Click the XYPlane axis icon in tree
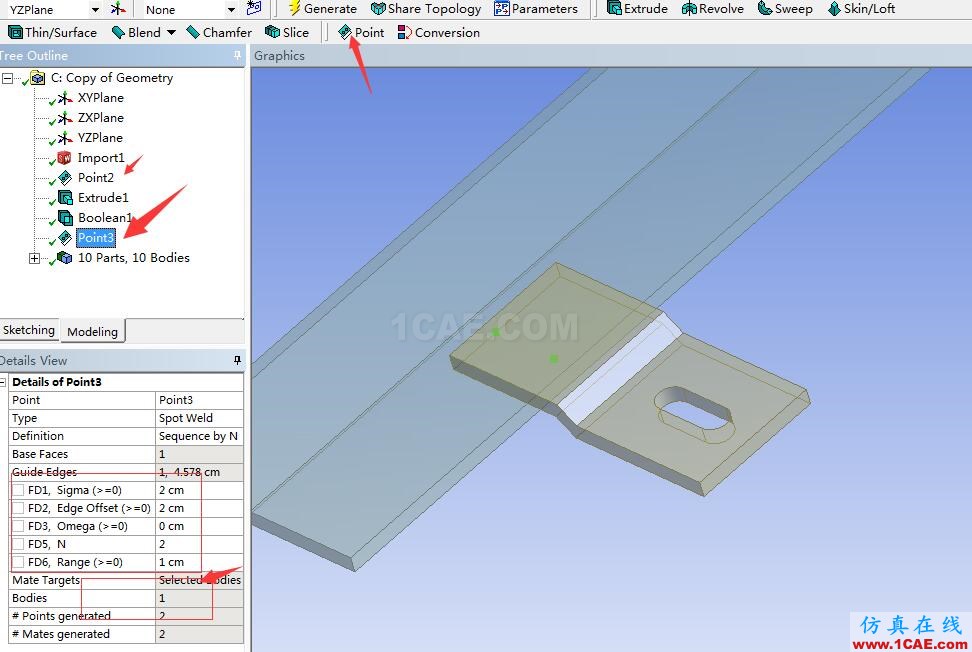Viewport: 972px width, 652px height. click(65, 98)
